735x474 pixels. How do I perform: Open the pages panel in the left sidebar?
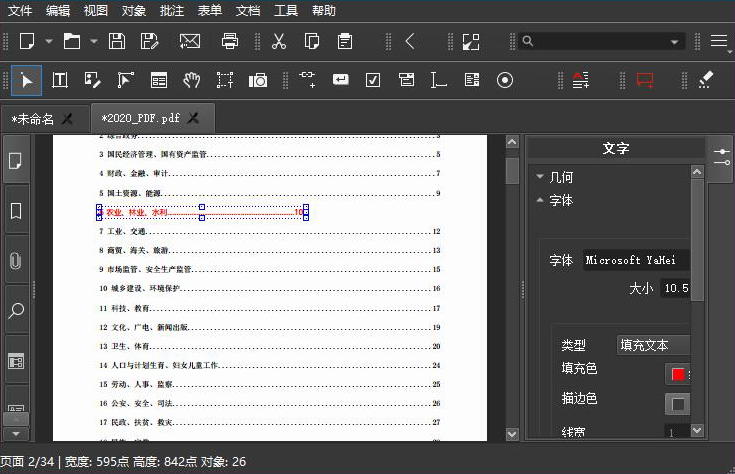click(16, 160)
